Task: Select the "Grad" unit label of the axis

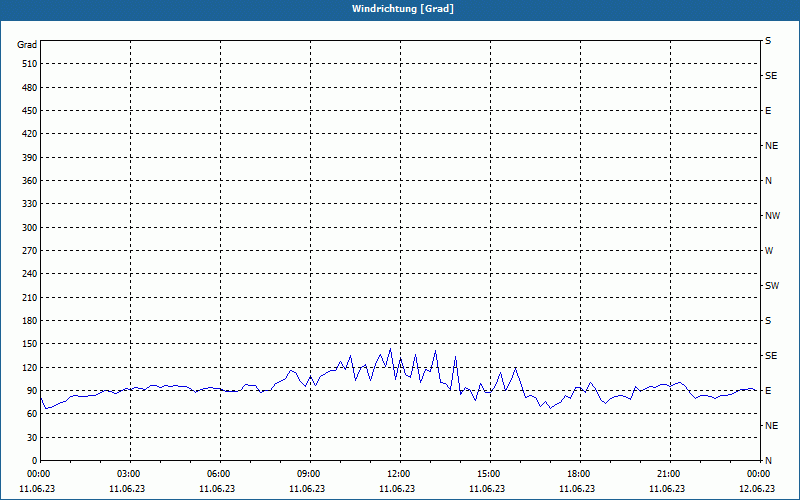Action: coord(27,45)
